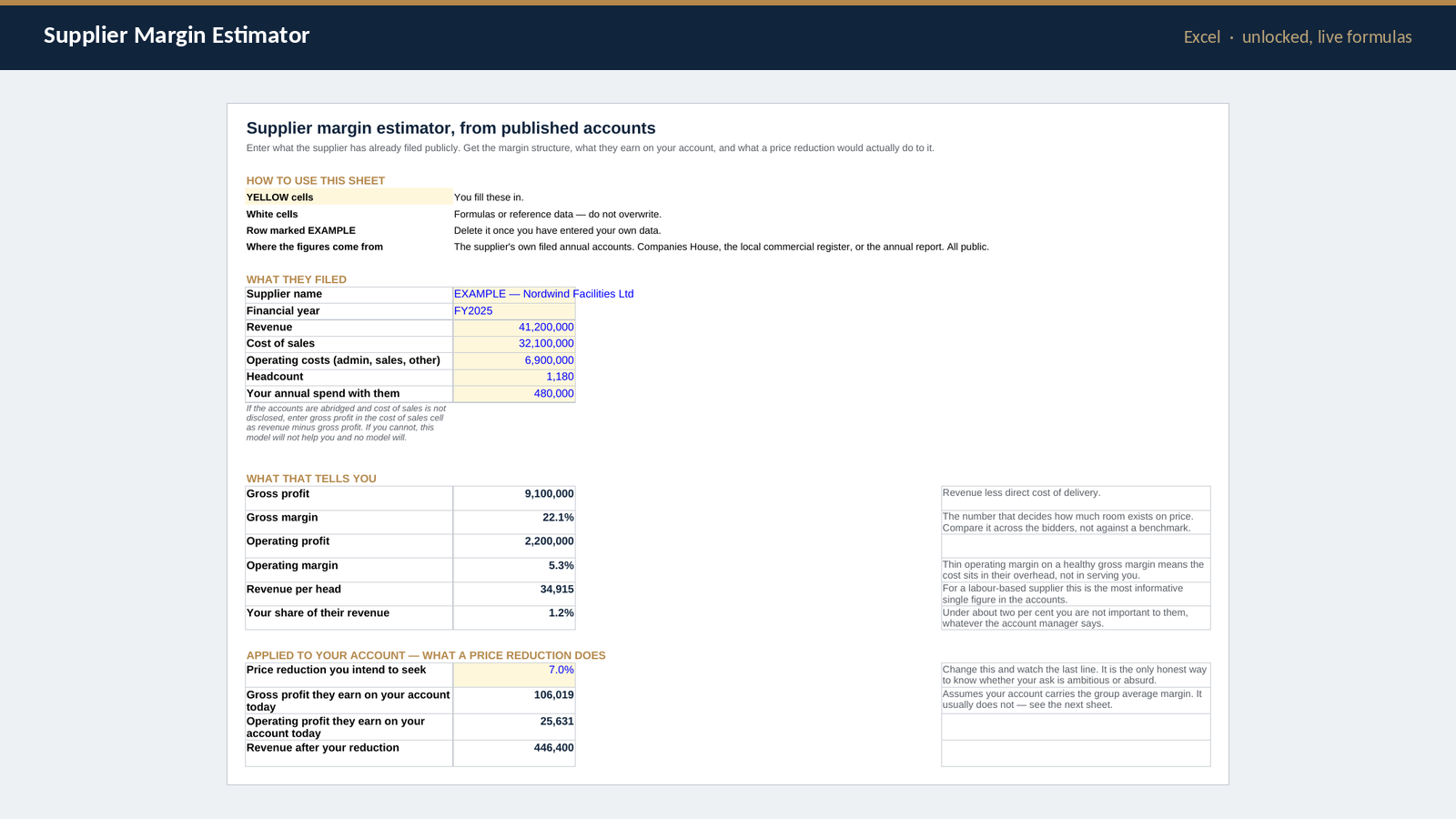
Task: Click the Headcount value 1,180
Action: pos(514,378)
